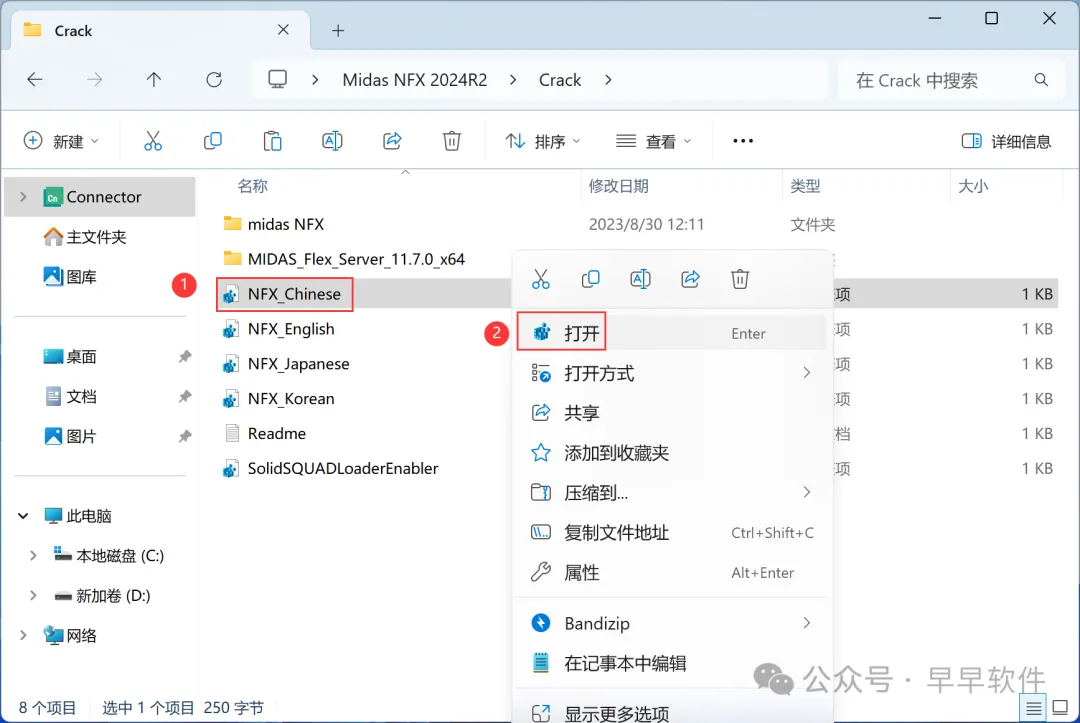Choose 在记事本中编辑 menu entry
This screenshot has width=1080, height=723.
[672, 663]
